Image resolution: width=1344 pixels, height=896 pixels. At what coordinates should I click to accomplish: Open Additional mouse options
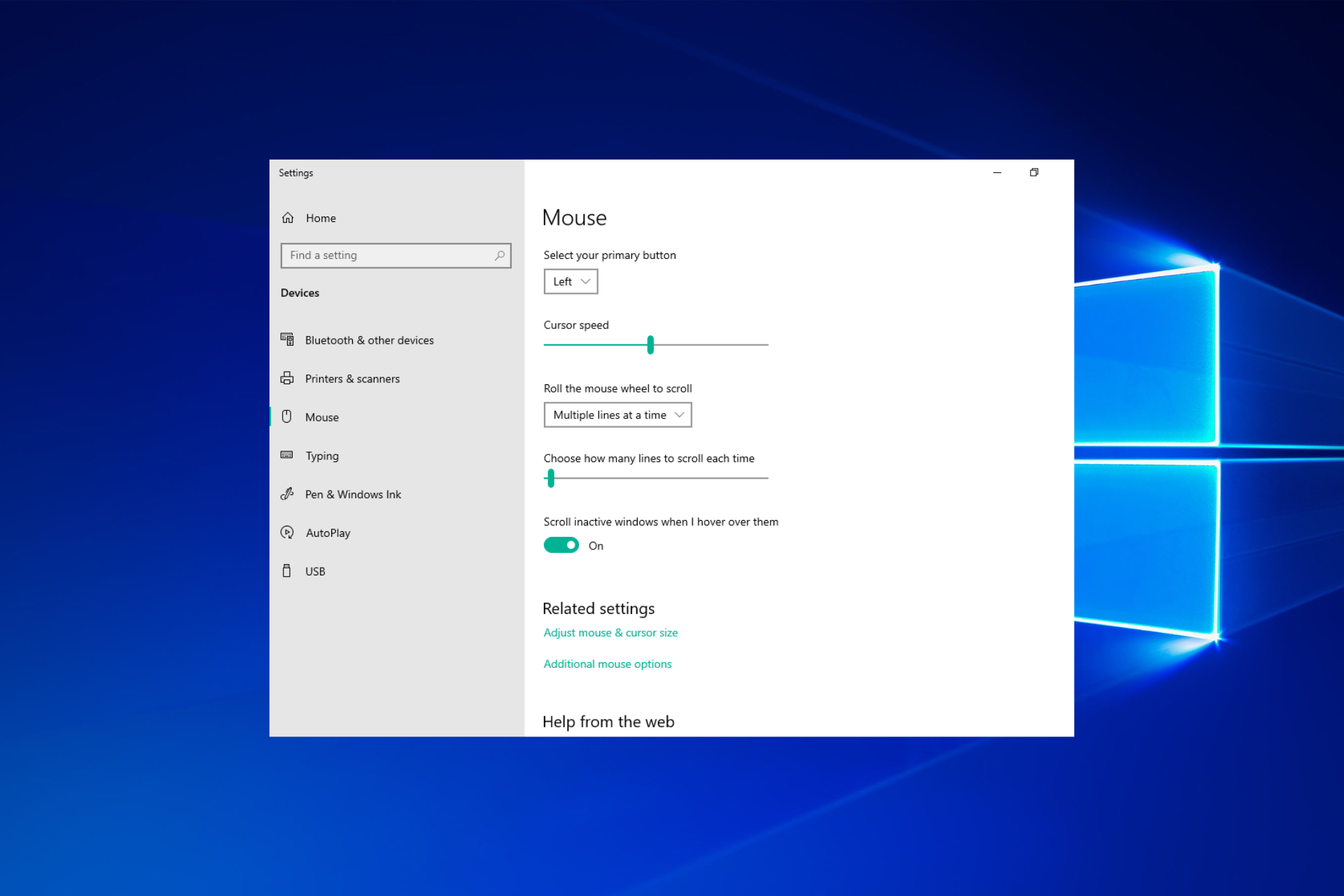coord(607,663)
